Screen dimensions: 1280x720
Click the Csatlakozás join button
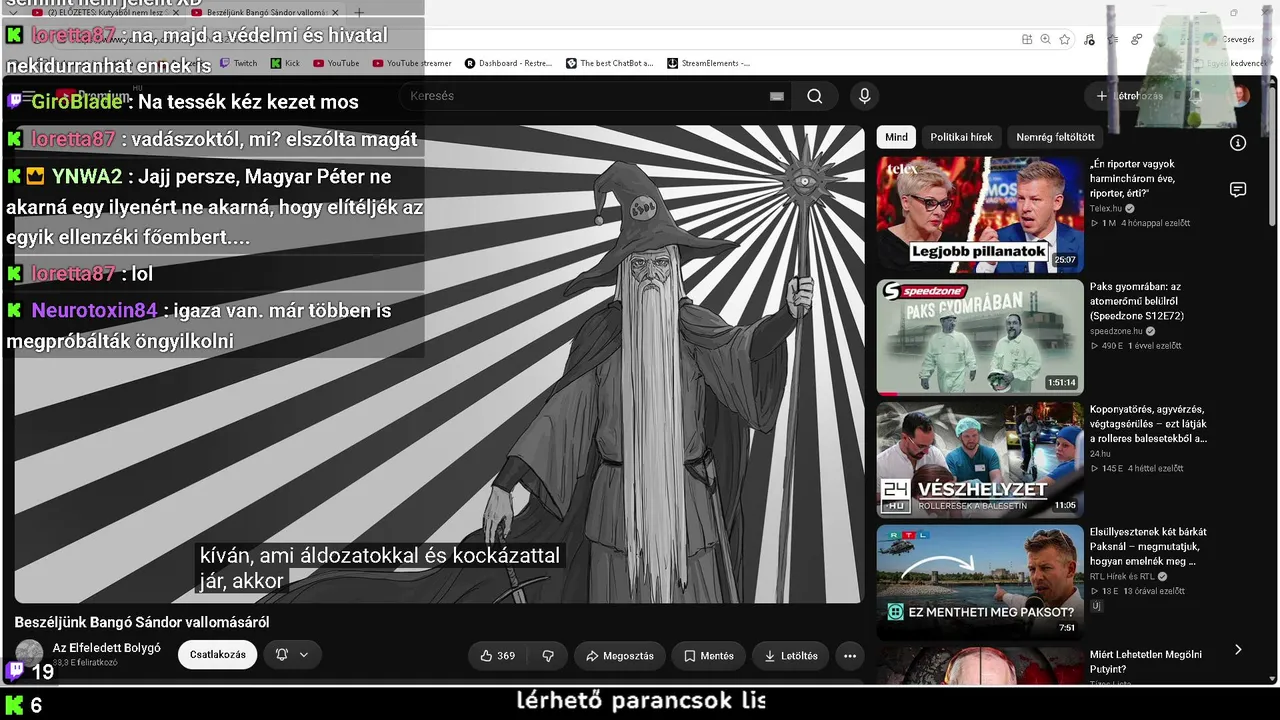[218, 655]
